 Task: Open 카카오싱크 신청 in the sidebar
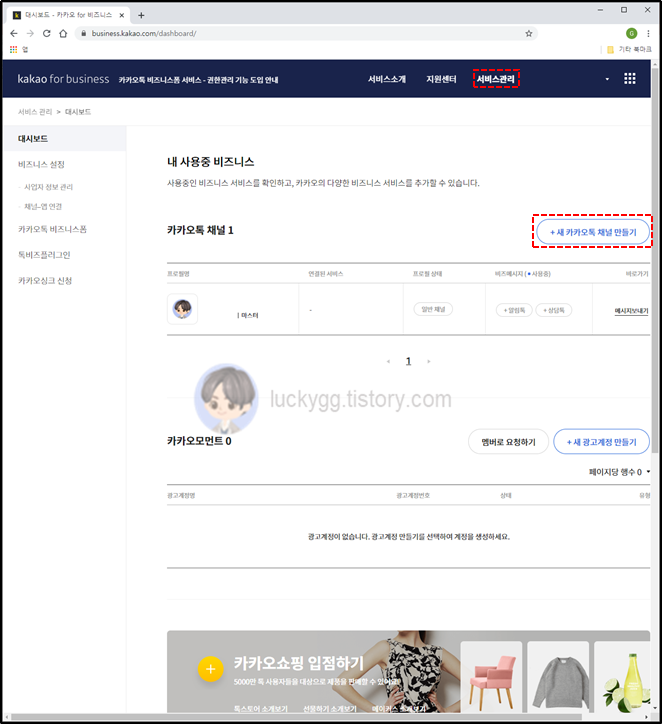(45, 281)
